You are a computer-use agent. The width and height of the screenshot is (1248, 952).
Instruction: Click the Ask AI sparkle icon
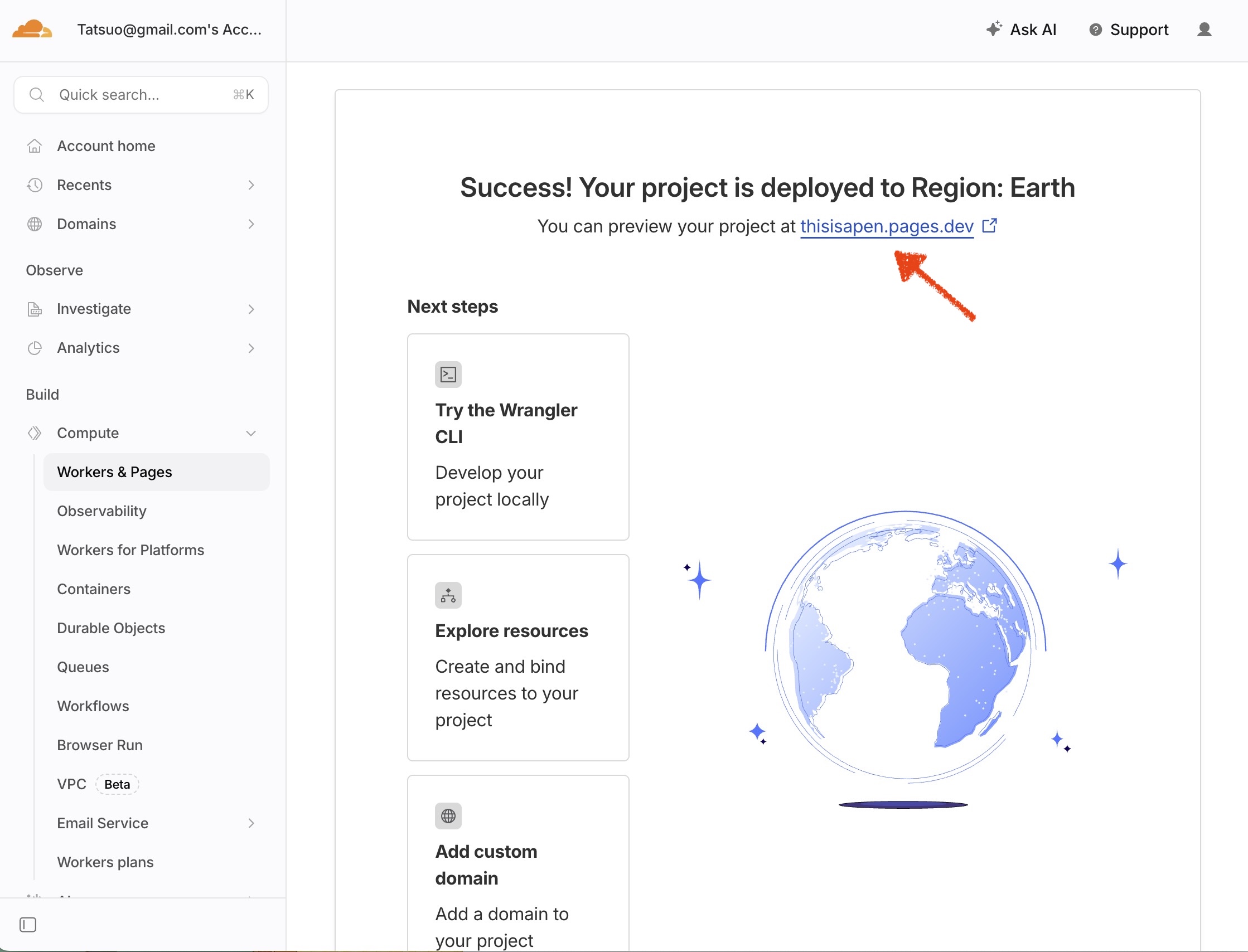click(x=994, y=28)
